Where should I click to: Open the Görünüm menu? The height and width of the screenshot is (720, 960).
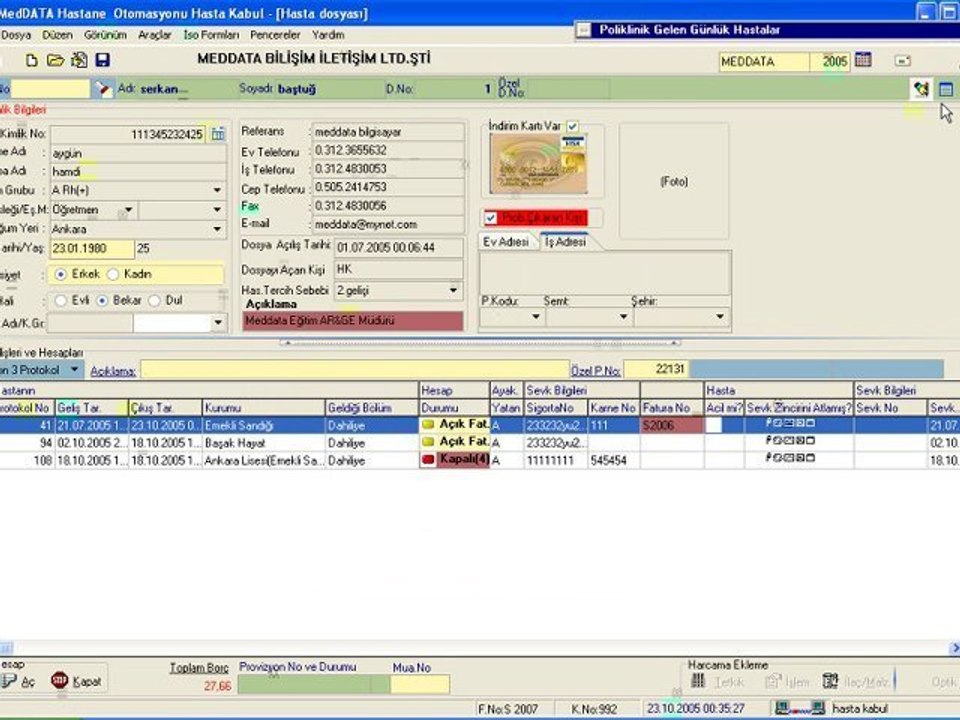[x=105, y=35]
